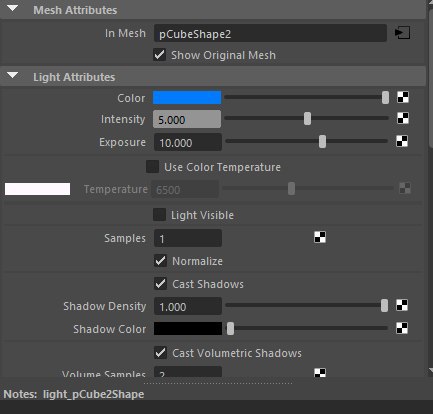Click the Temperature slider handle
Image resolution: width=433 pixels, height=414 pixels.
[291, 188]
